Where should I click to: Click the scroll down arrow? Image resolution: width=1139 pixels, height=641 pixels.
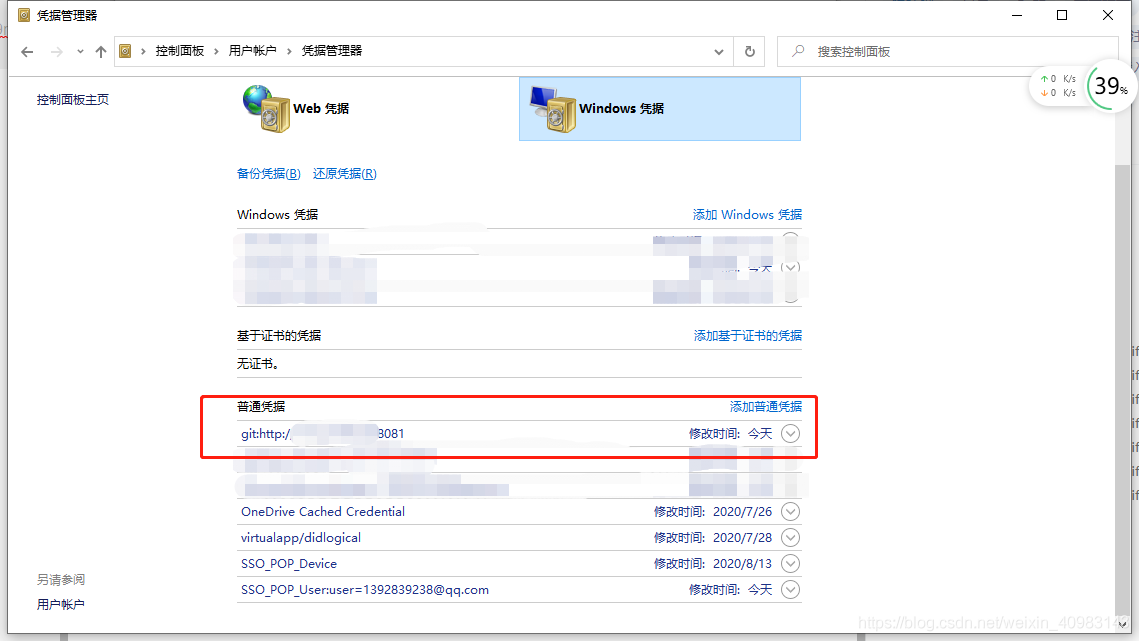point(1122,624)
